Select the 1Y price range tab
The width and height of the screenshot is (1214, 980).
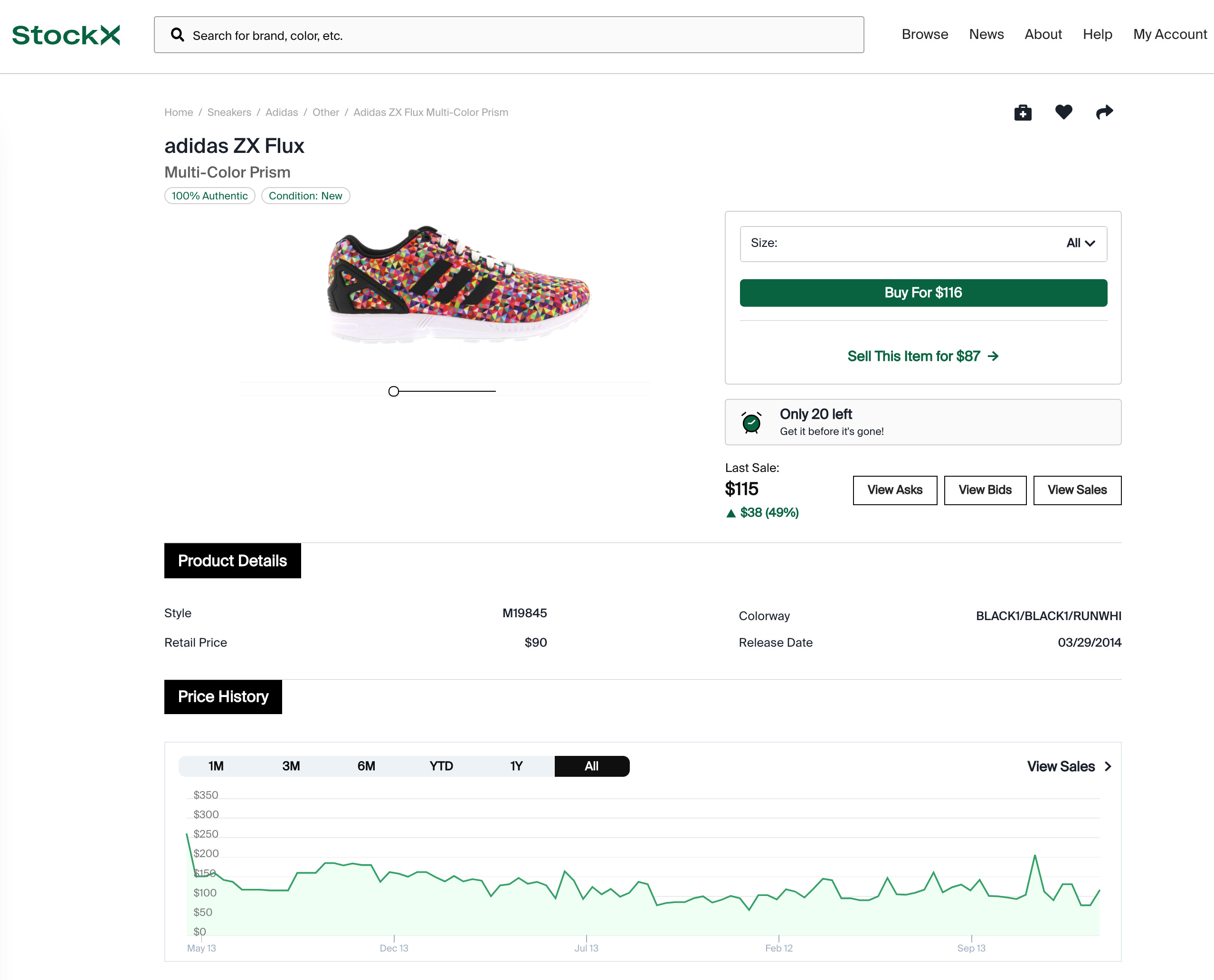pyautogui.click(x=517, y=766)
